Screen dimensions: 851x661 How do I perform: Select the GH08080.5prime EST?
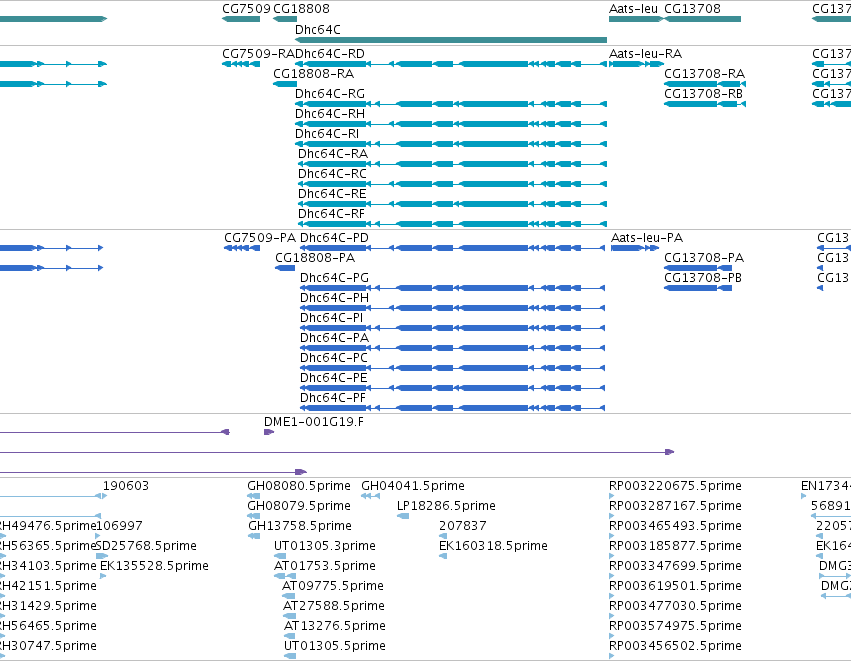pyautogui.click(x=299, y=486)
